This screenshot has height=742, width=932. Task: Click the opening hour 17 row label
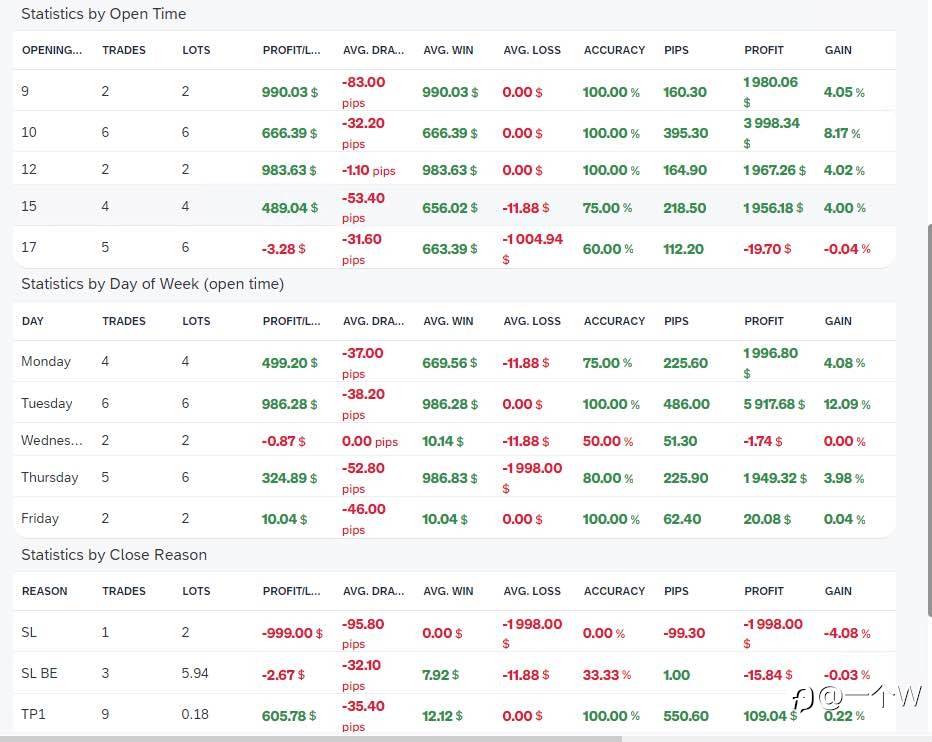[x=28, y=249]
